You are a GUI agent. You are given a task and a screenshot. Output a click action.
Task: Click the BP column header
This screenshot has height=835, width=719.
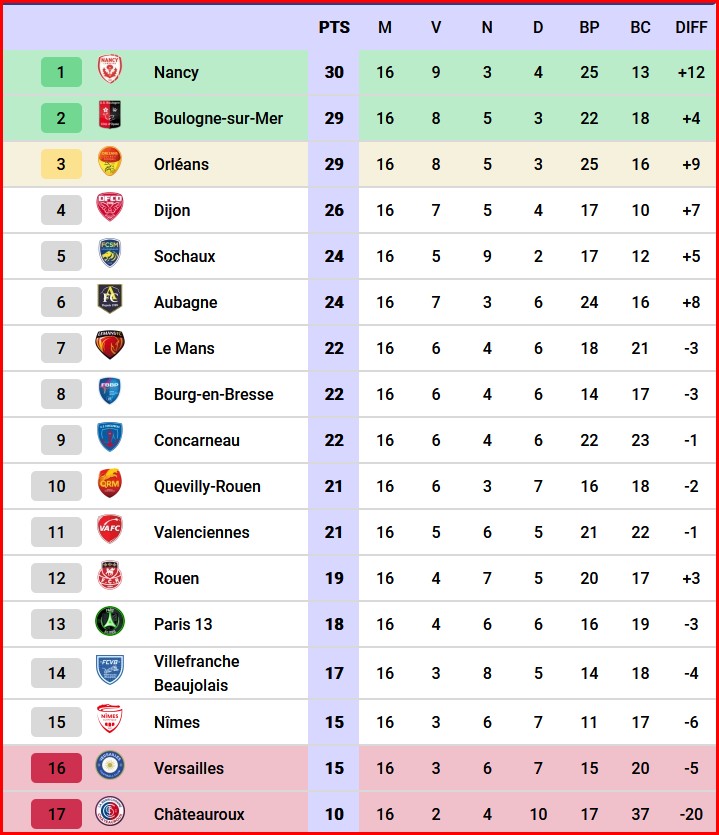pos(589,27)
